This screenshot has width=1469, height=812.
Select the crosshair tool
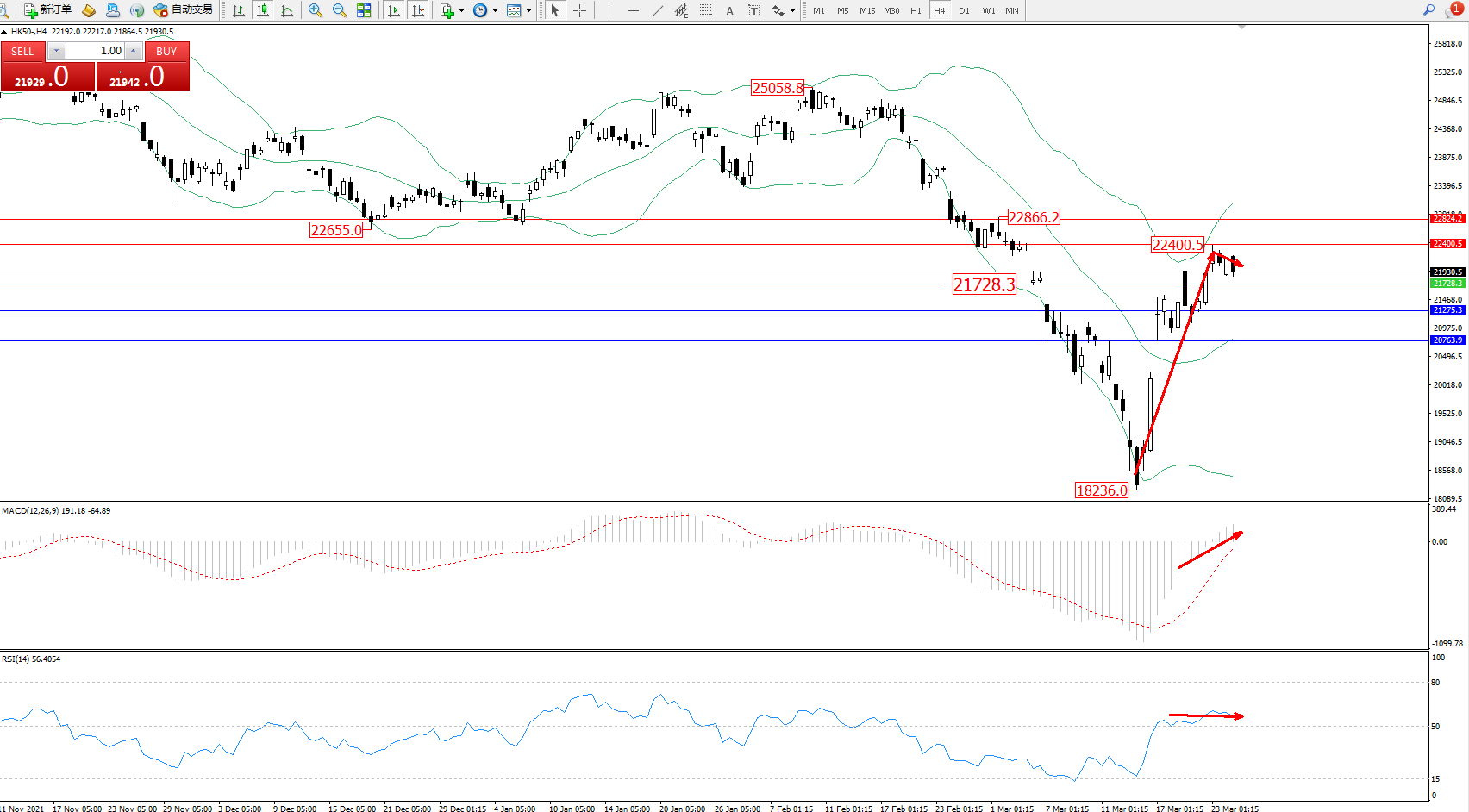click(580, 10)
